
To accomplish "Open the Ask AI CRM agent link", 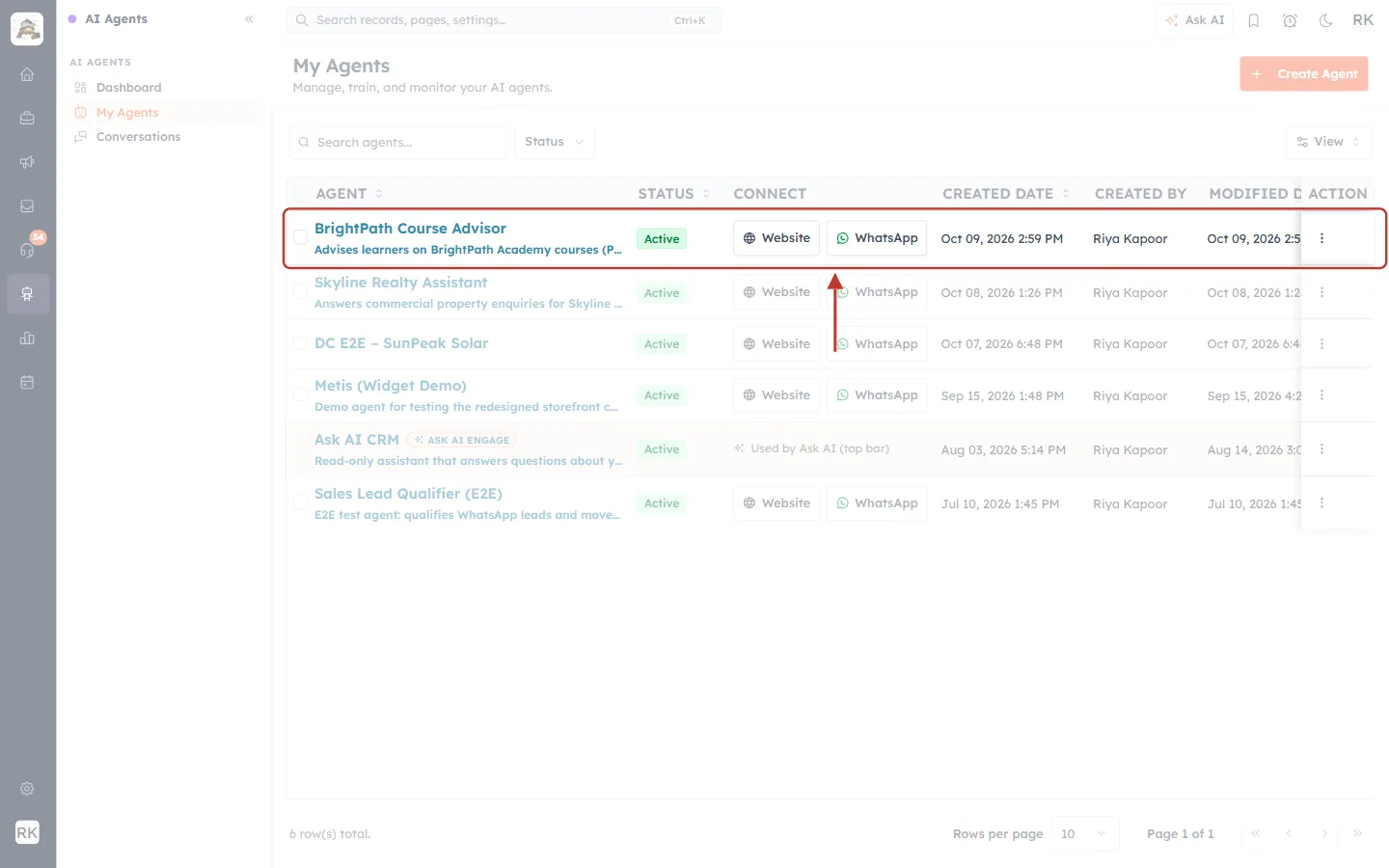I will click(x=357, y=440).
